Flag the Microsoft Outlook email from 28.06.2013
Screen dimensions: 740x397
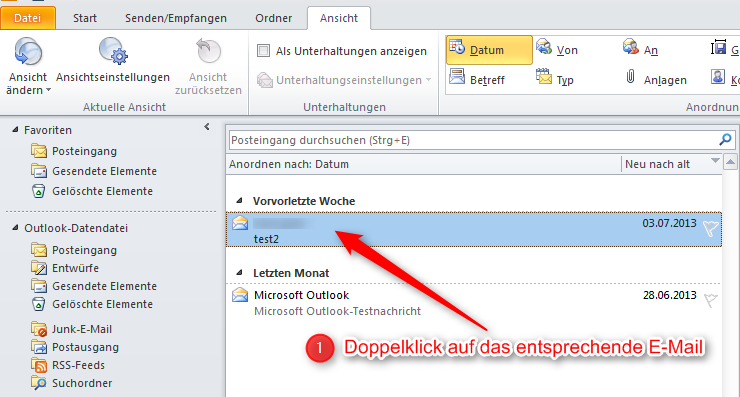[x=710, y=300]
